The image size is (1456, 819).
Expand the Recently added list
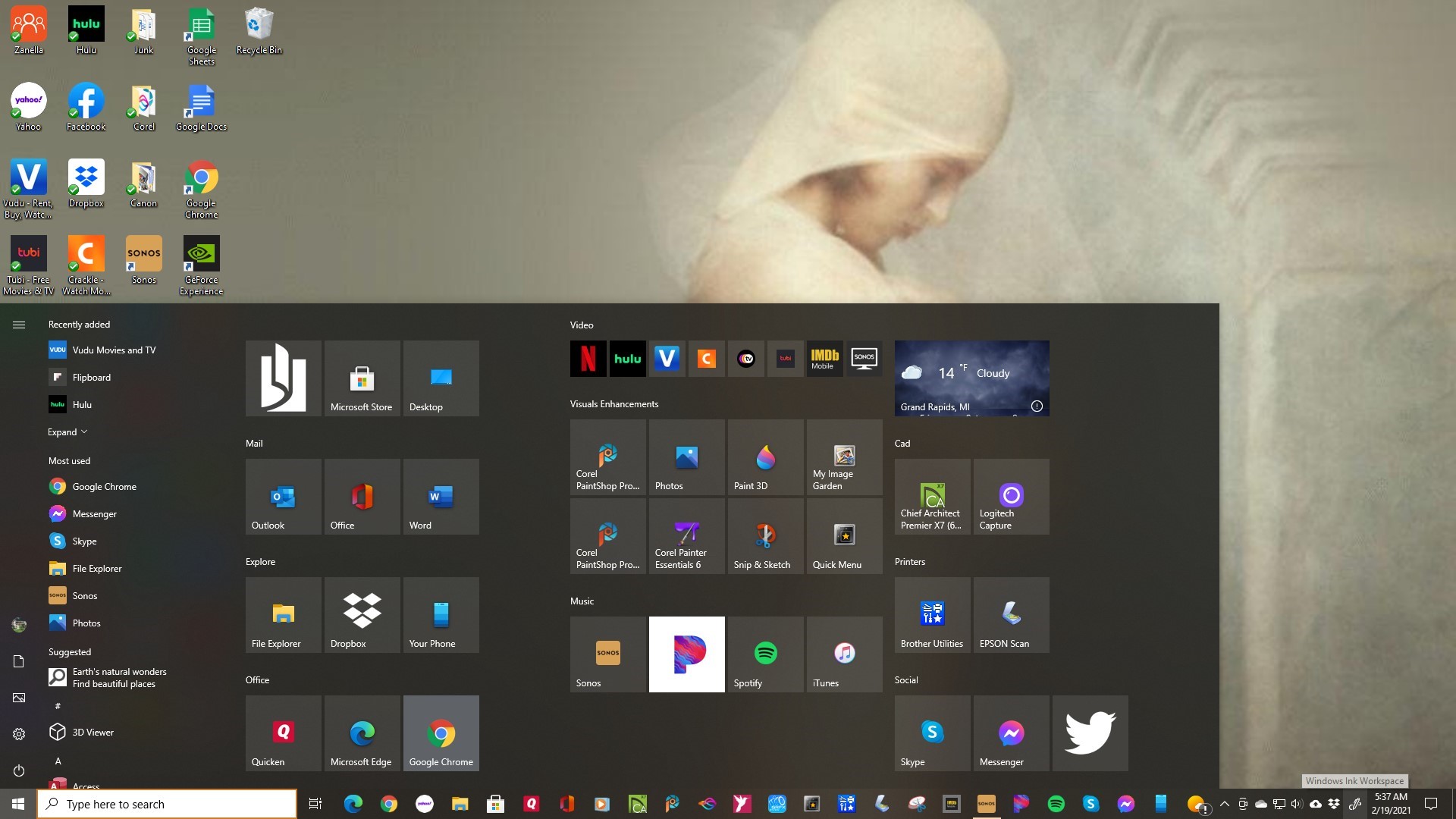(x=67, y=432)
